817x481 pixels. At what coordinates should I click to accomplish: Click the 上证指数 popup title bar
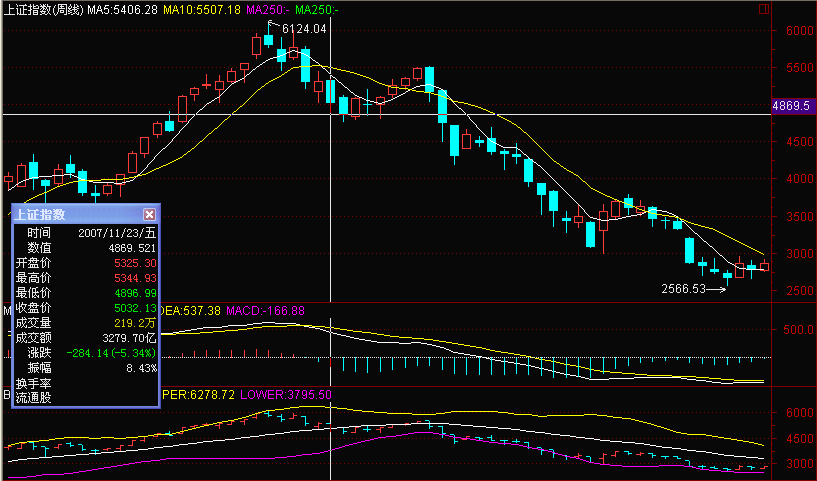75,214
